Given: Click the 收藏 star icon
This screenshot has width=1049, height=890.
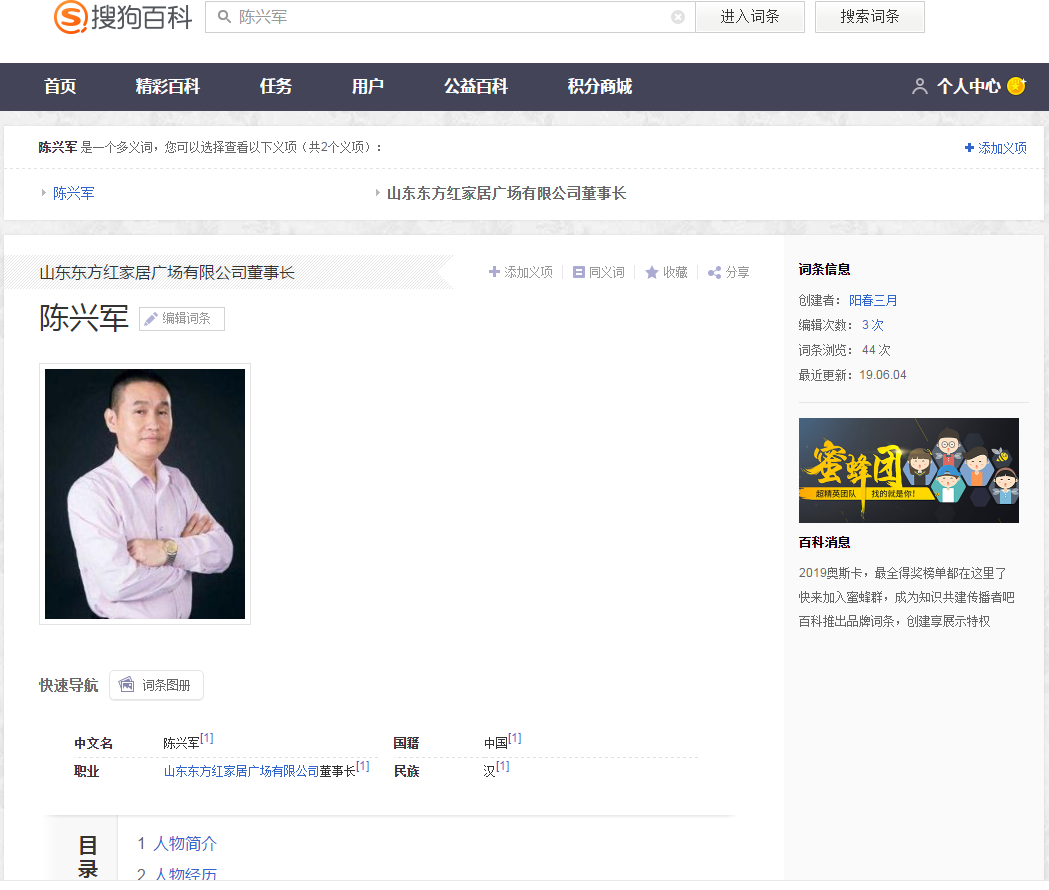Looking at the screenshot, I should tap(652, 272).
